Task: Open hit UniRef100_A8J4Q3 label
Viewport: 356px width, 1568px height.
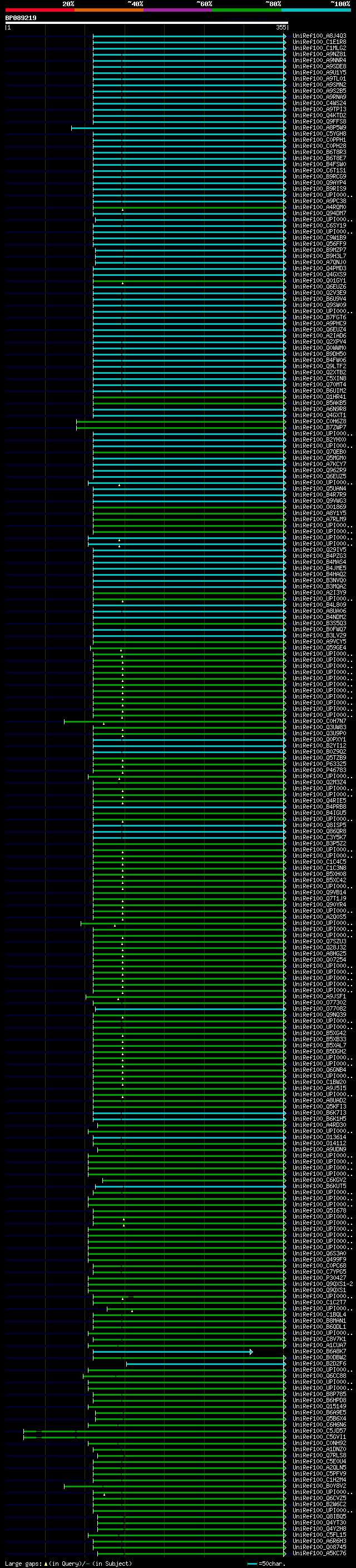Action: point(319,36)
